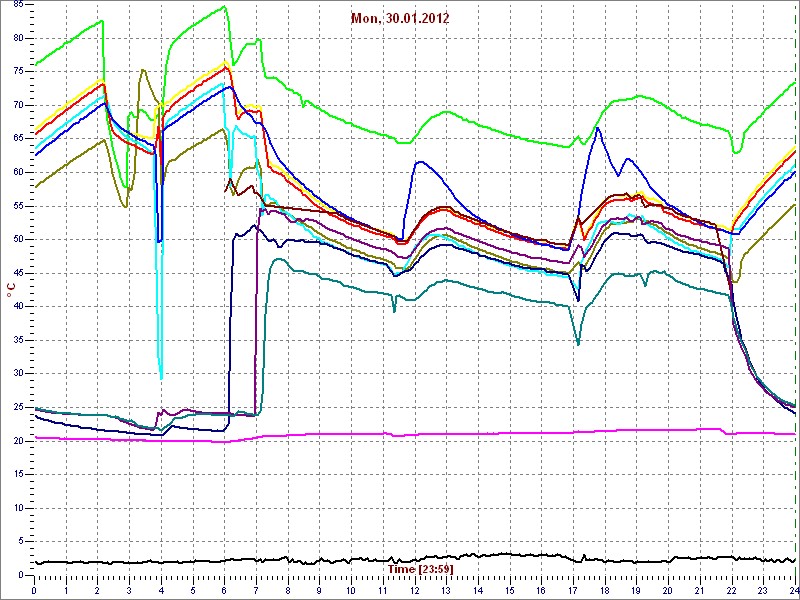This screenshot has width=800, height=600.
Task: Select the 70 value on temperature axis
Action: tap(19, 105)
